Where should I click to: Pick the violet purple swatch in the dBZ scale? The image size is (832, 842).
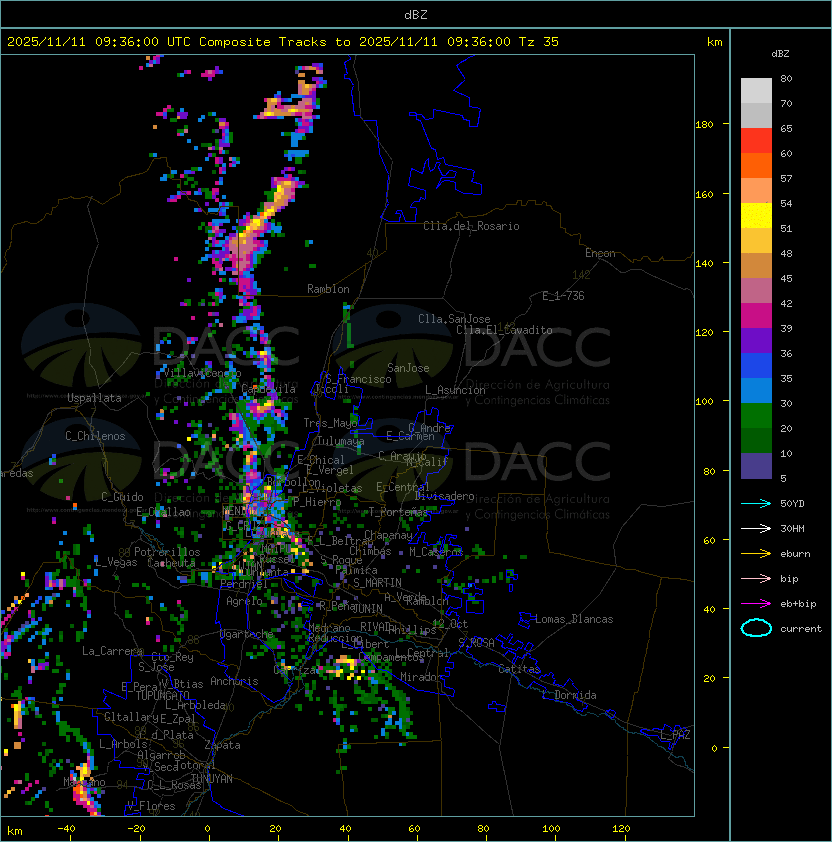(x=756, y=341)
